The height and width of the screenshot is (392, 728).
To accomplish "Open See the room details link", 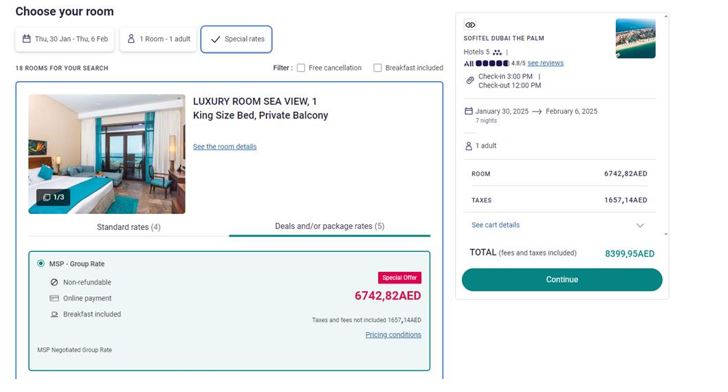I will [225, 147].
